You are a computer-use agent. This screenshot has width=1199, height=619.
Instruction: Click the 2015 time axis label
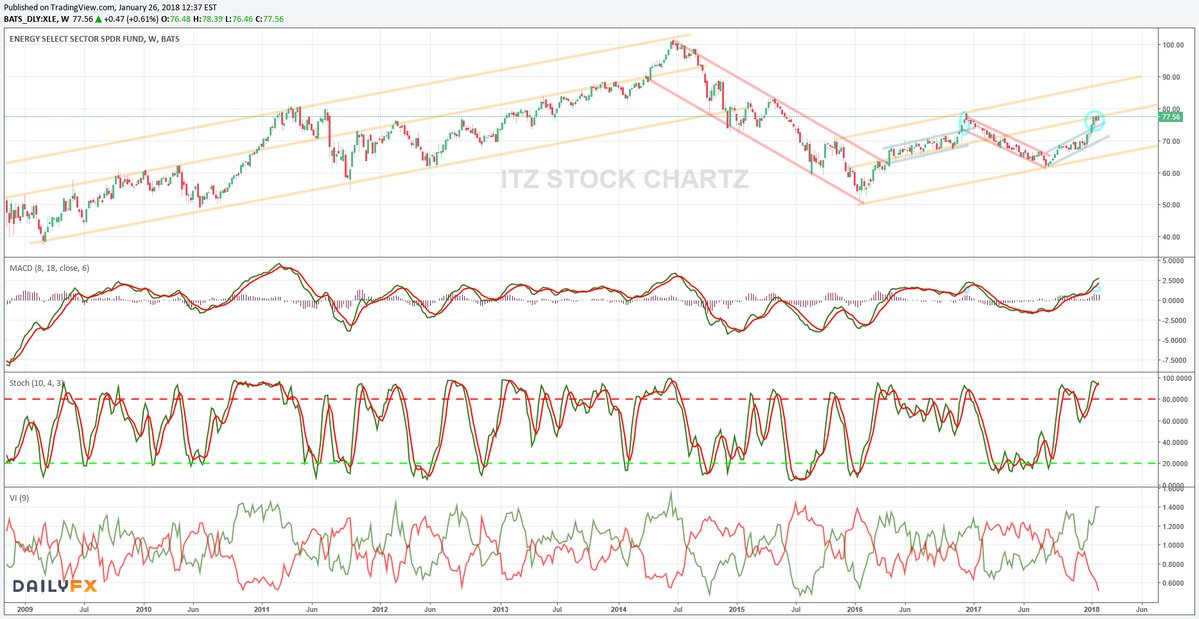[736, 611]
